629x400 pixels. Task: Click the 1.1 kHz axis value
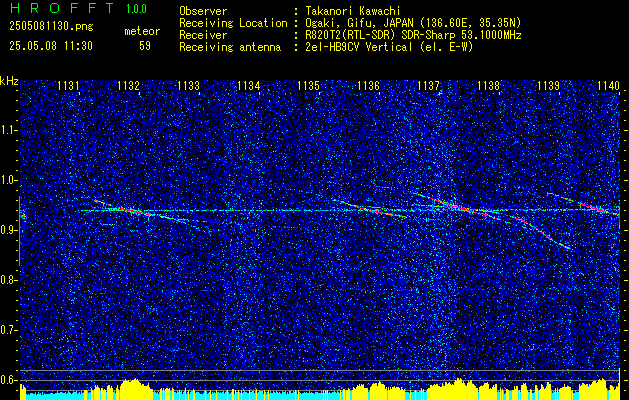[x=8, y=130]
